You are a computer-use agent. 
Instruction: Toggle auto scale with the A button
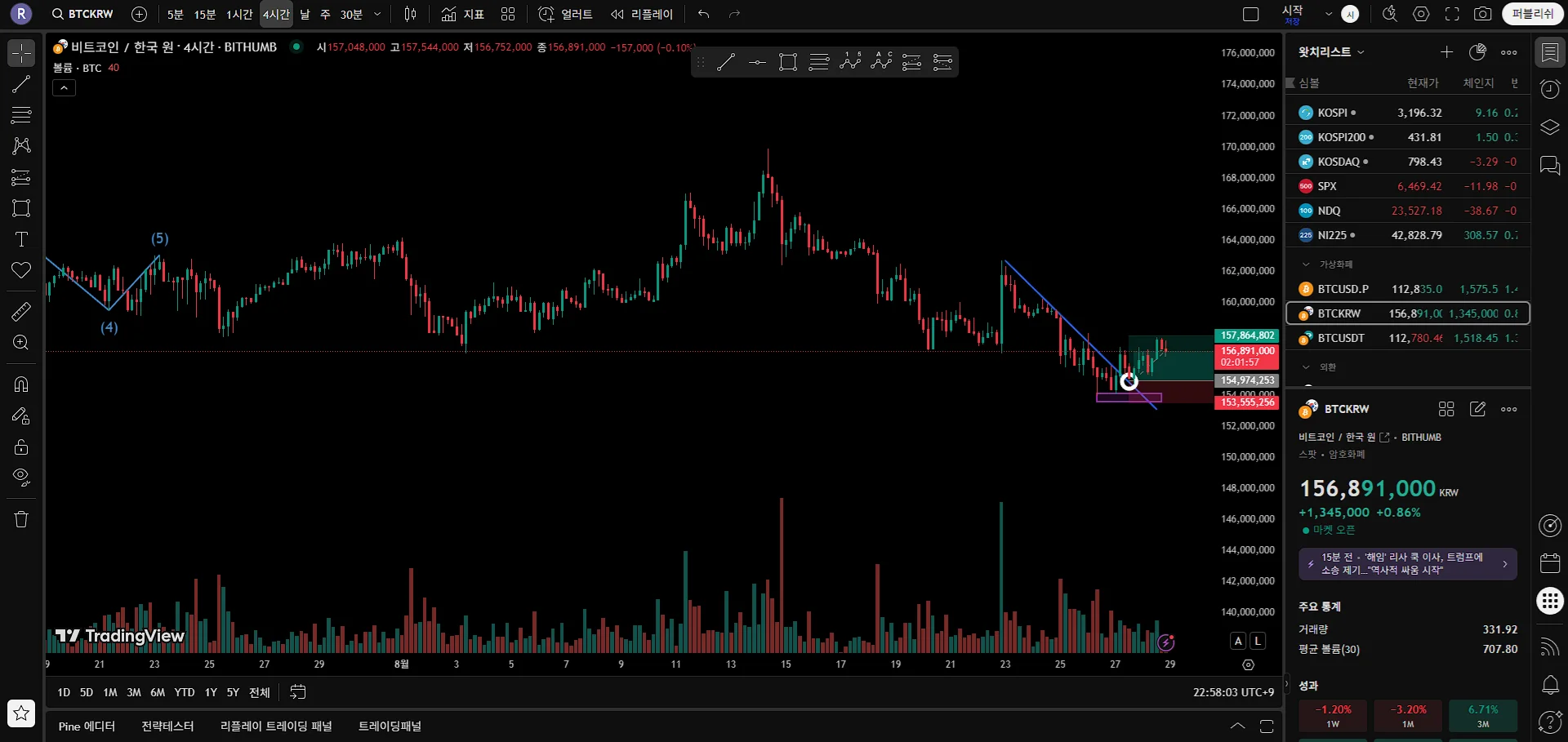1238,641
